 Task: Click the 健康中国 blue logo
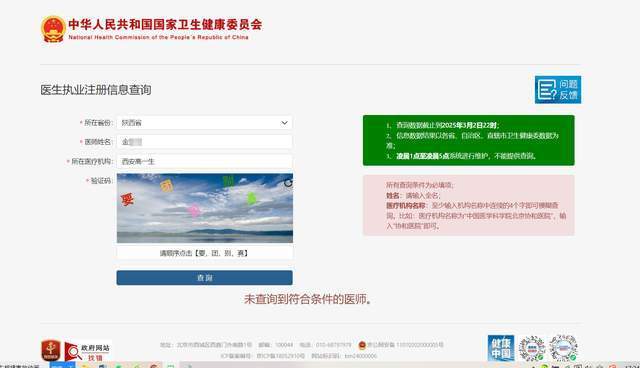(501, 348)
